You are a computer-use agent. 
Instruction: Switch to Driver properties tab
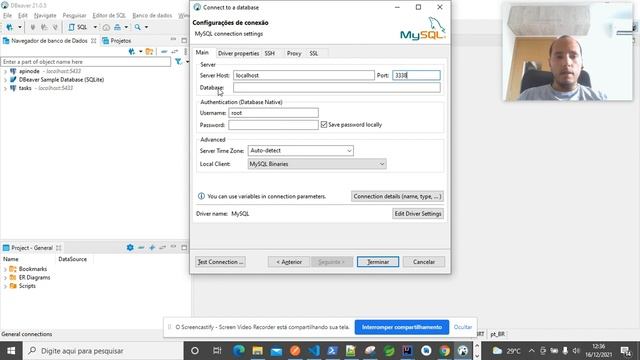[238, 53]
